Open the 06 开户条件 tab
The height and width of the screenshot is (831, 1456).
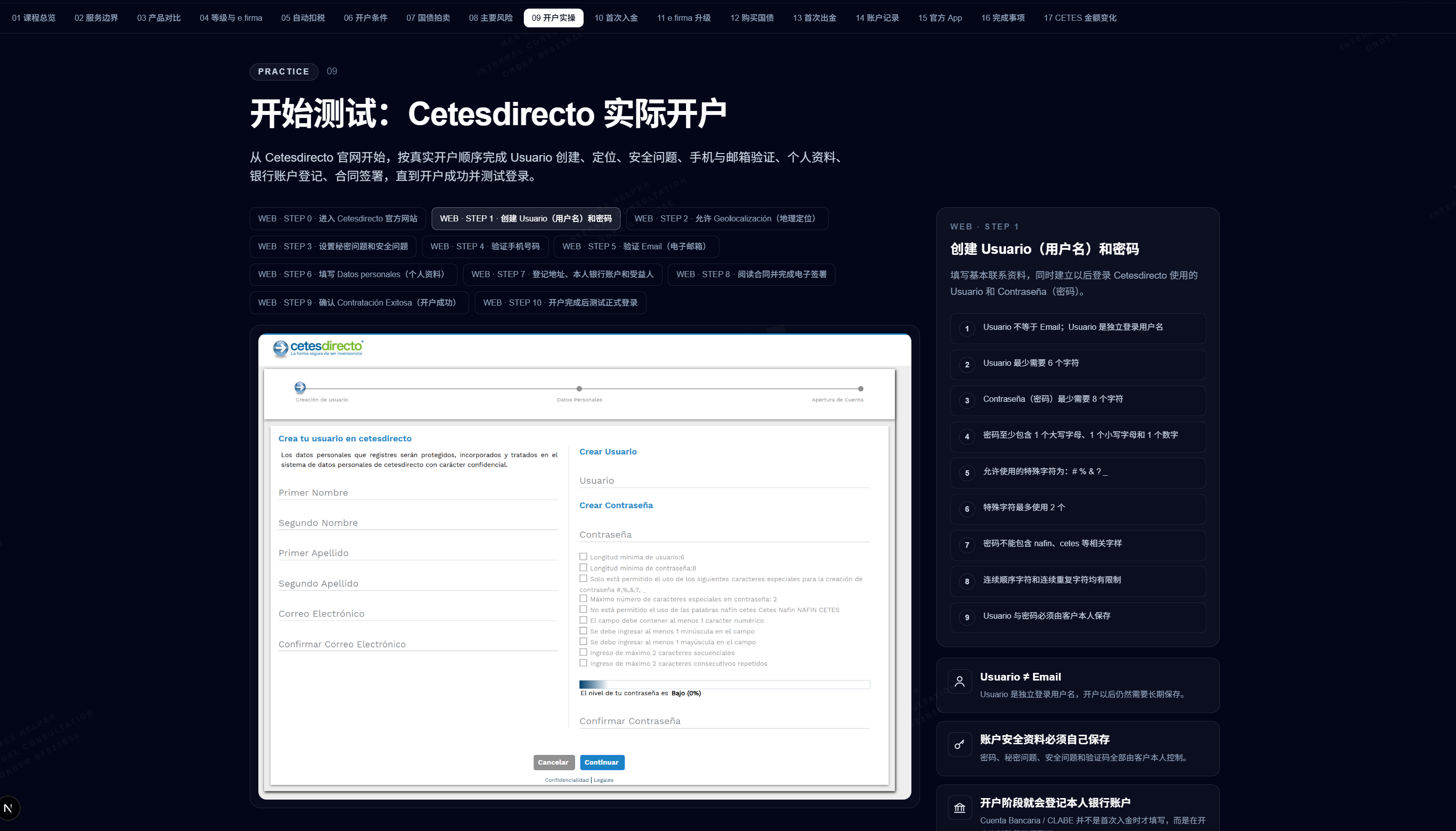pos(366,18)
